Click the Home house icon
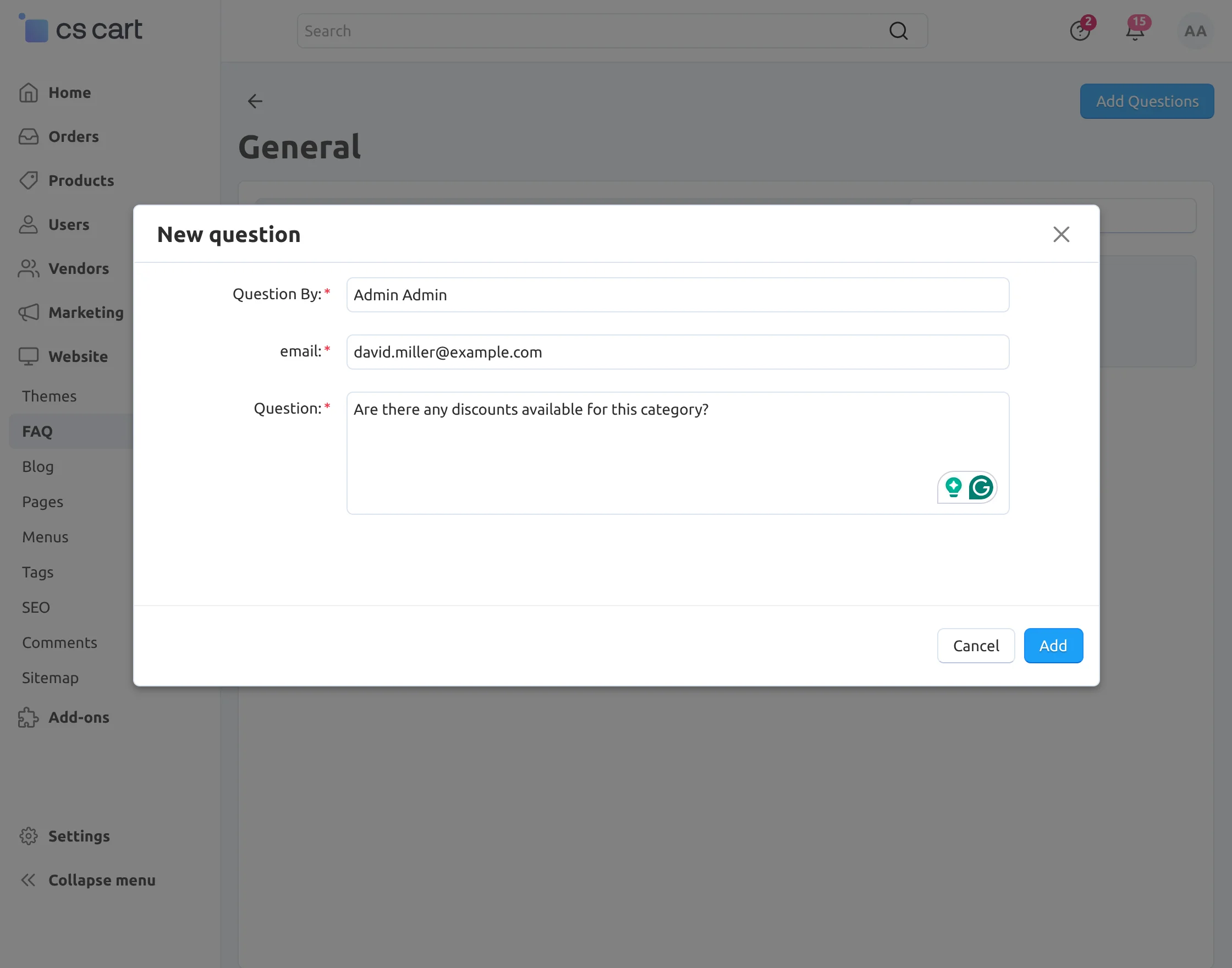 (29, 93)
